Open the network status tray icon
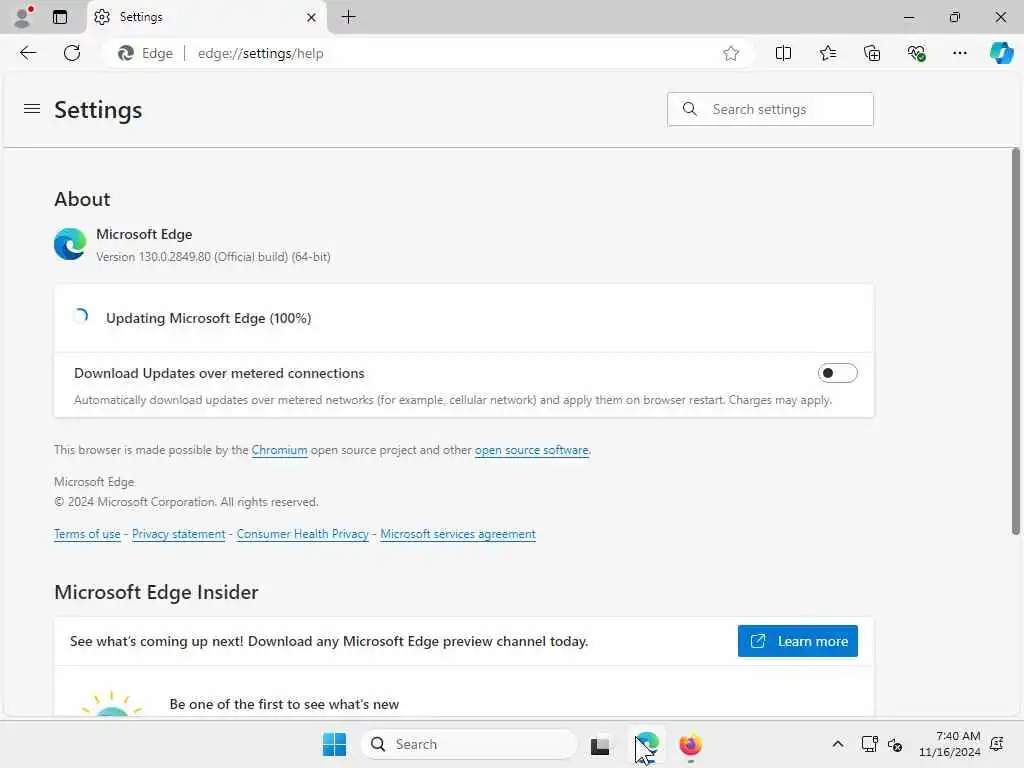 click(x=869, y=744)
